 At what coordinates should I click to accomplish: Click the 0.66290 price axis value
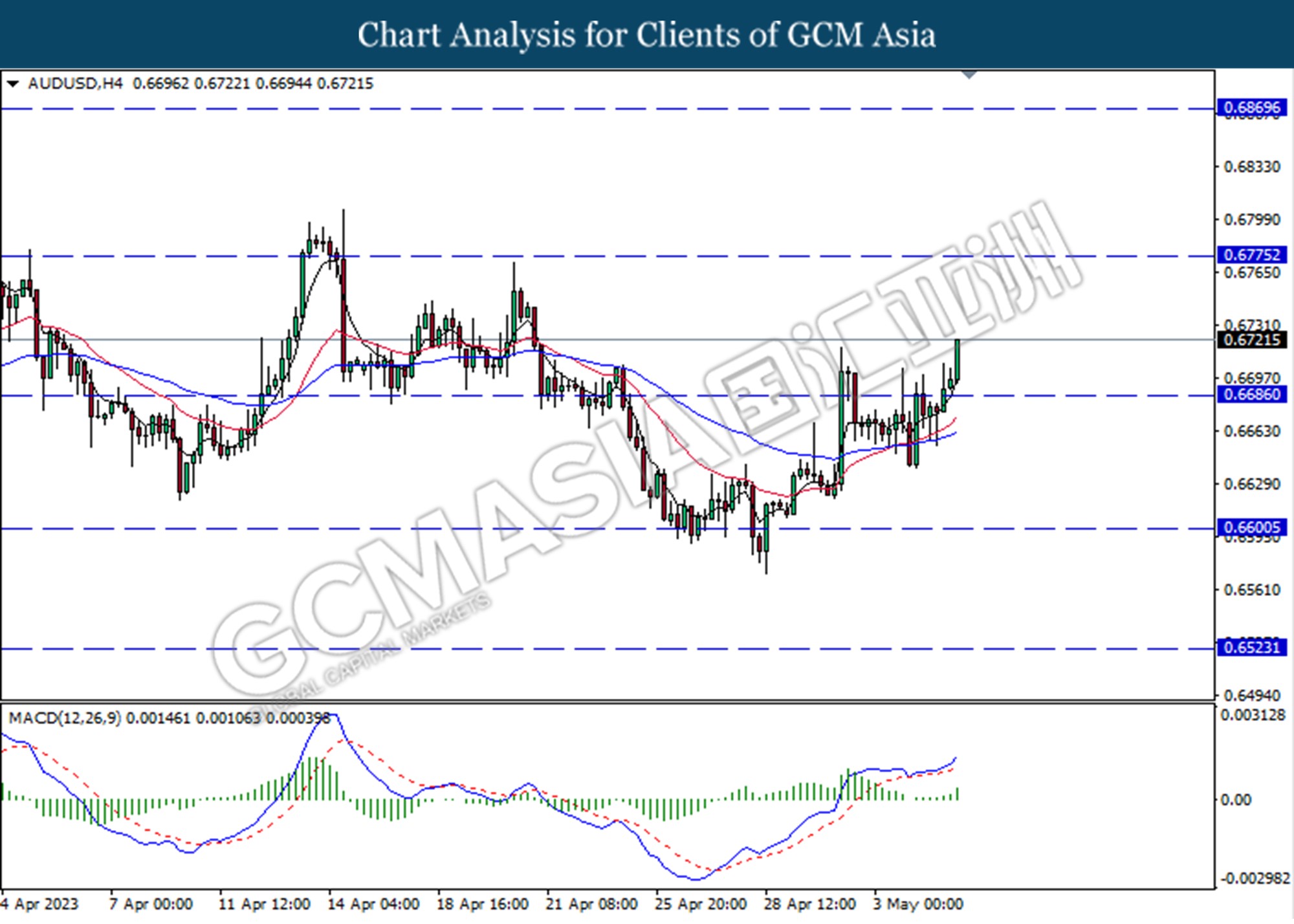pos(1252,484)
